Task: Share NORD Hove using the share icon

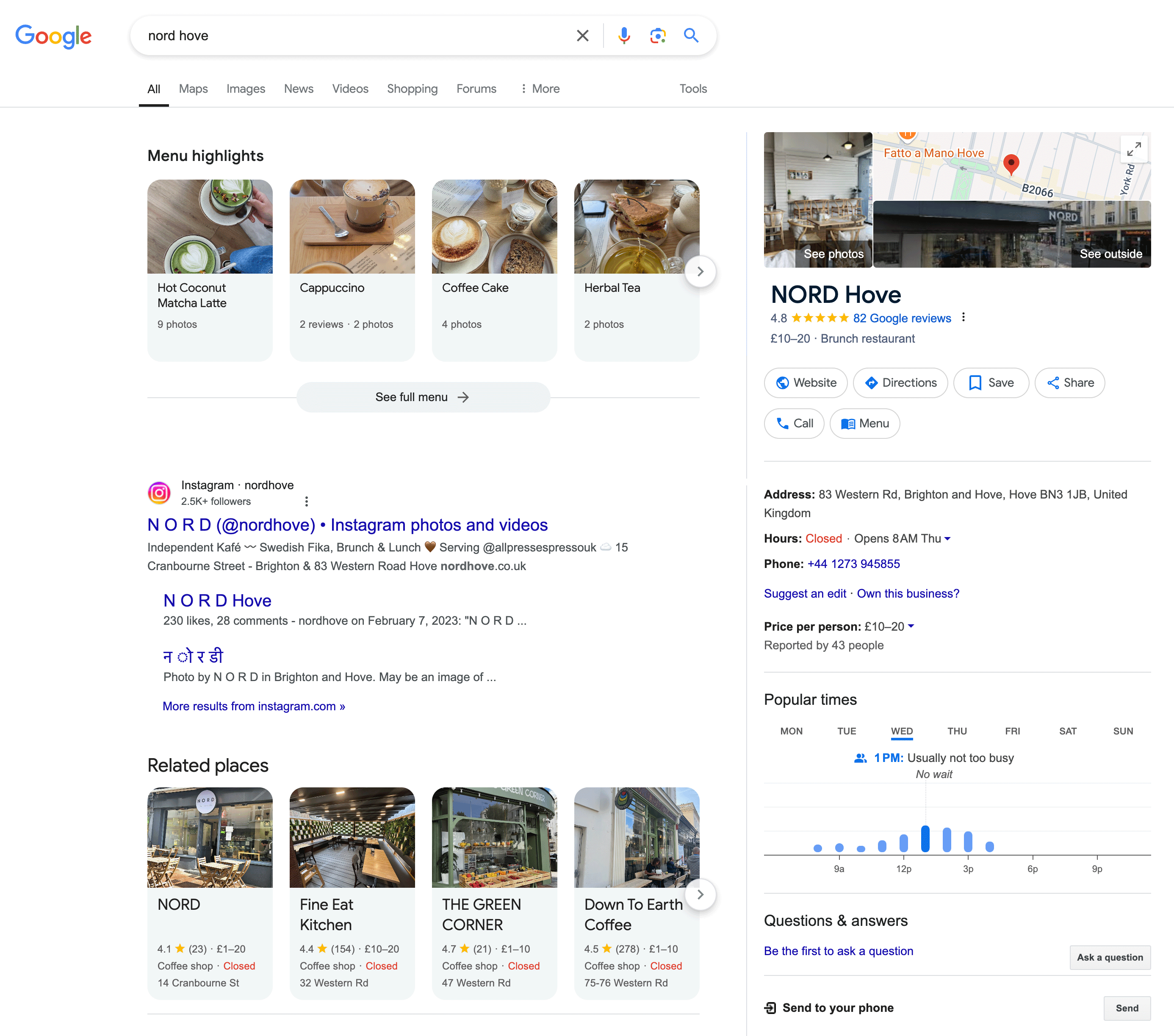Action: [x=1069, y=382]
